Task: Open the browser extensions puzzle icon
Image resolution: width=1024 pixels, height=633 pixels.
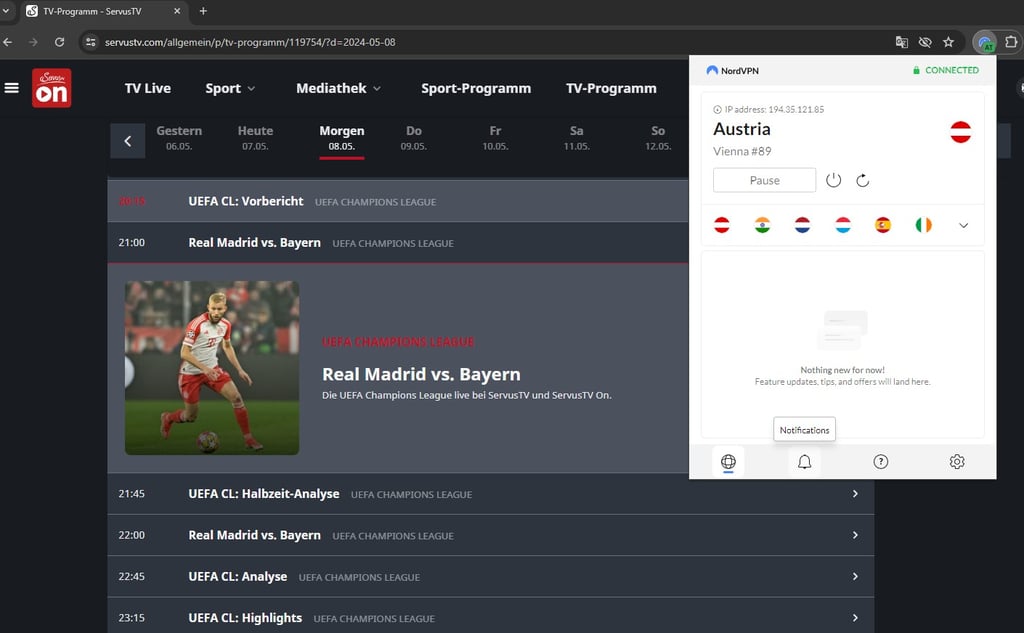Action: coord(1011,42)
